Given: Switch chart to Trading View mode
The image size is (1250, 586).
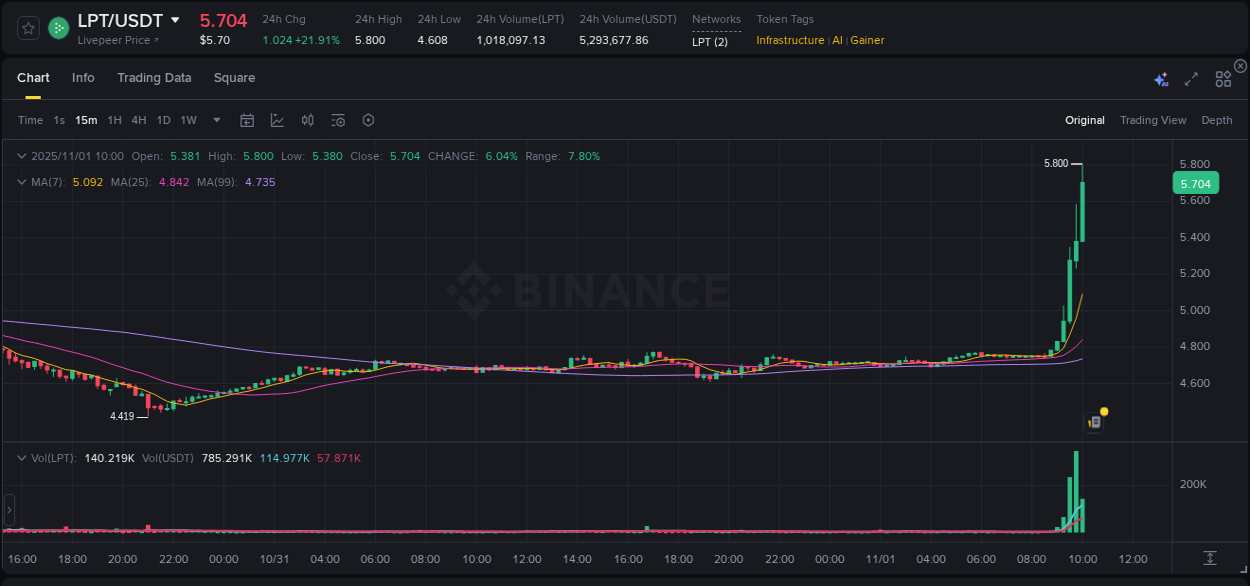Looking at the screenshot, I should tap(1153, 120).
